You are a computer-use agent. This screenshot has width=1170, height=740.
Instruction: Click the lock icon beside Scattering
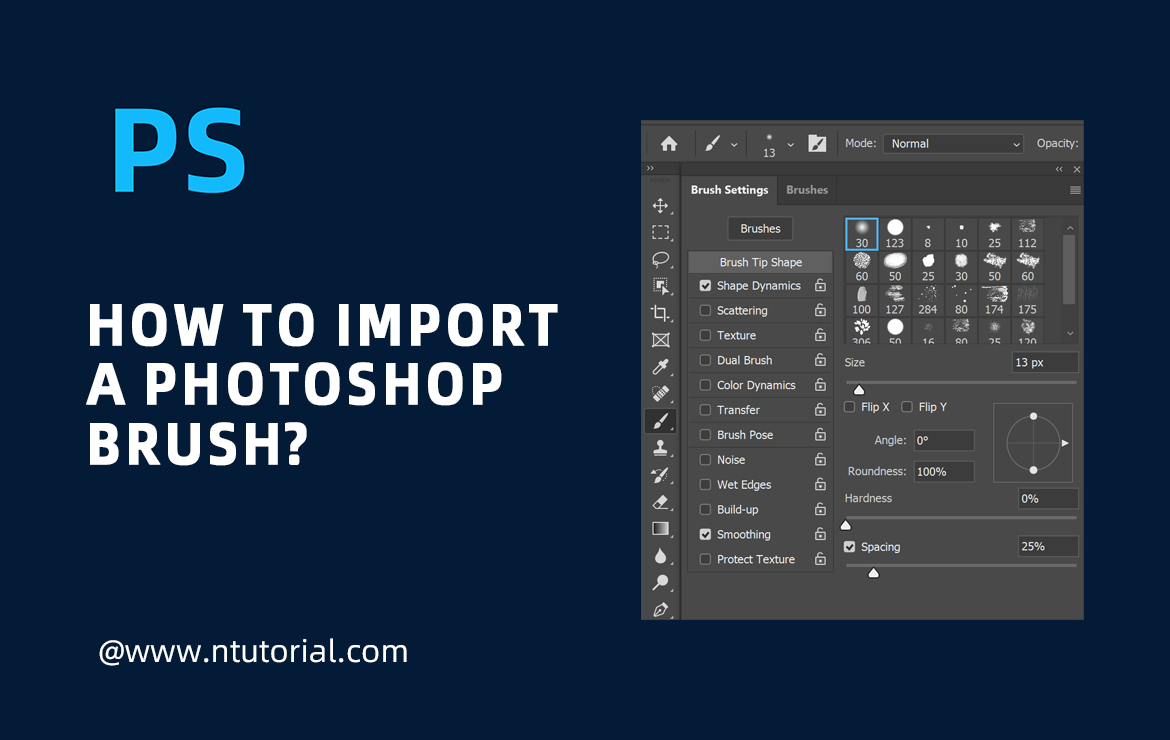(820, 310)
